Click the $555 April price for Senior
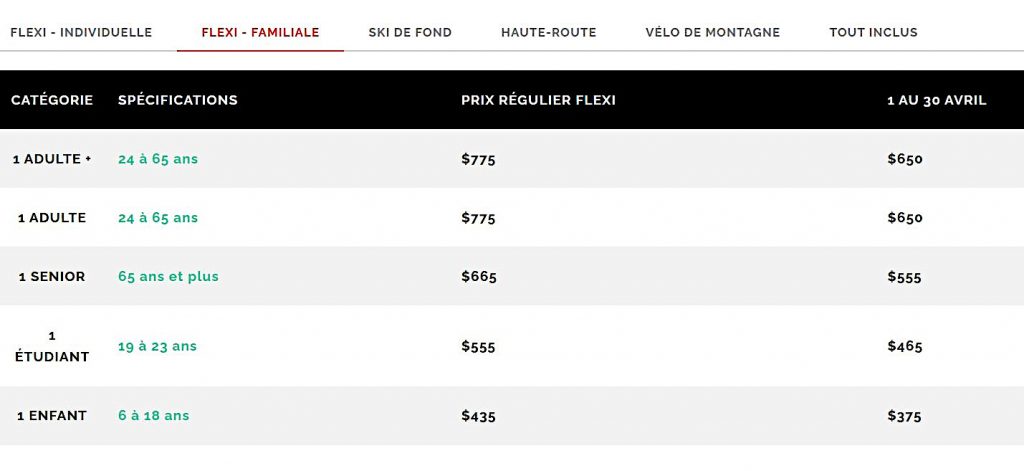Image resolution: width=1024 pixels, height=471 pixels. [904, 277]
